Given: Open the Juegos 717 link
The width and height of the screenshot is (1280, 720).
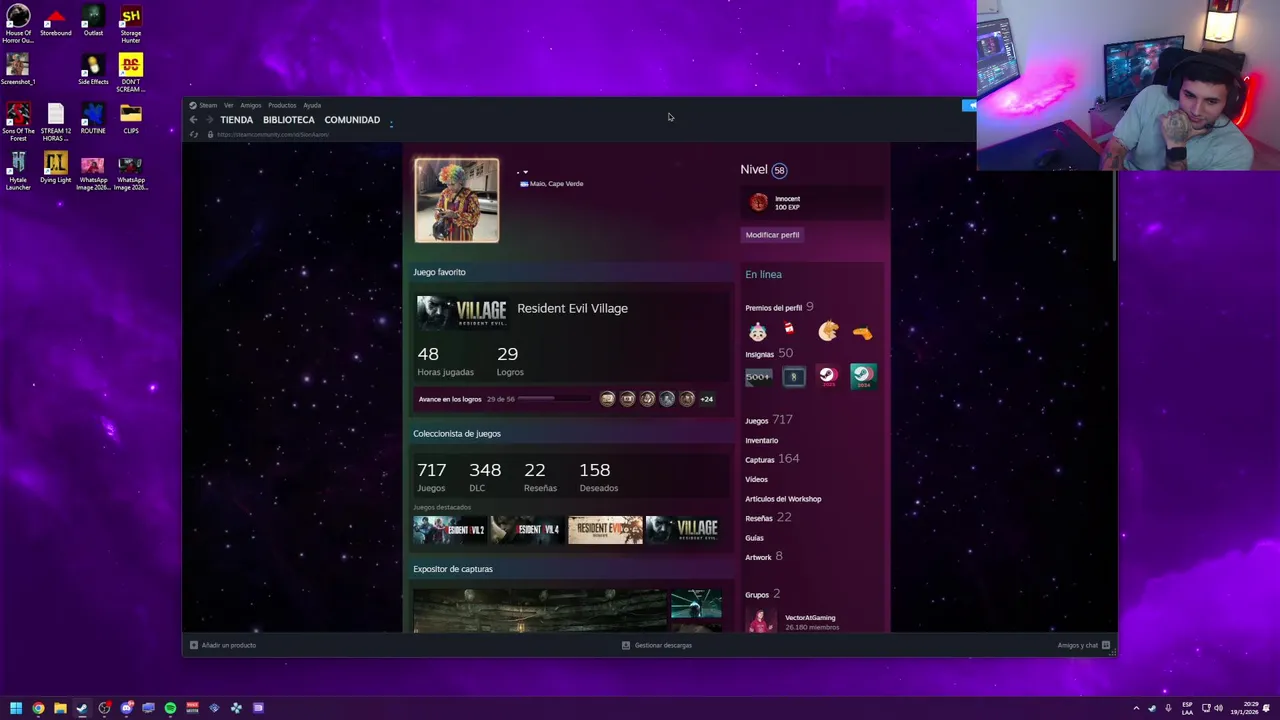Looking at the screenshot, I should pyautogui.click(x=769, y=420).
